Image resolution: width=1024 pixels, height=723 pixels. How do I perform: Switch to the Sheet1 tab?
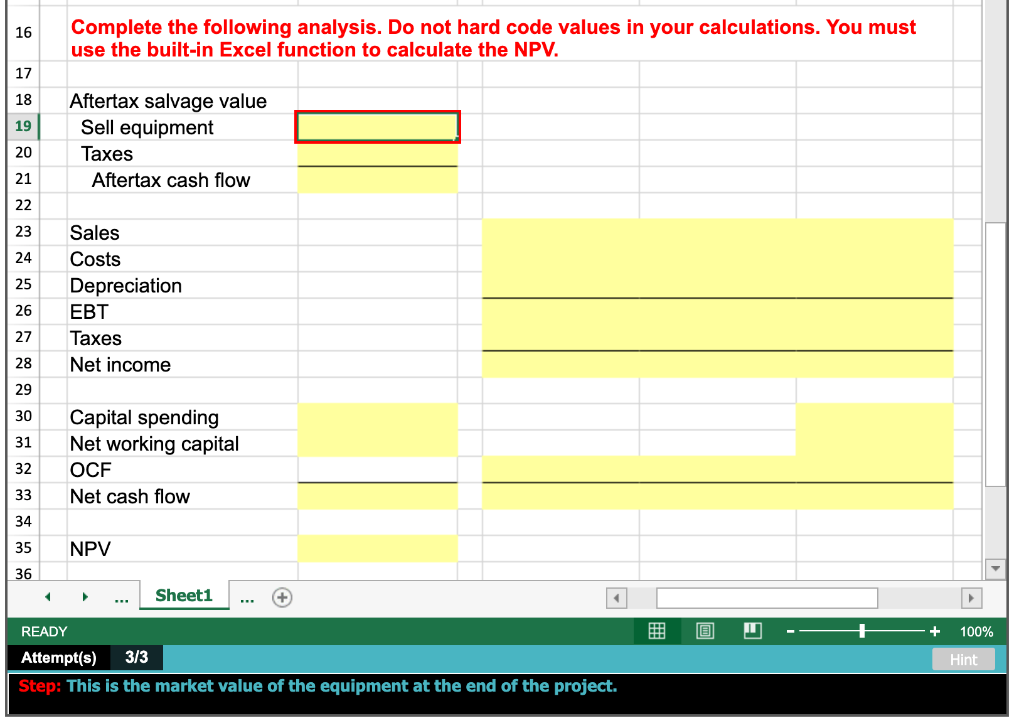[x=184, y=596]
